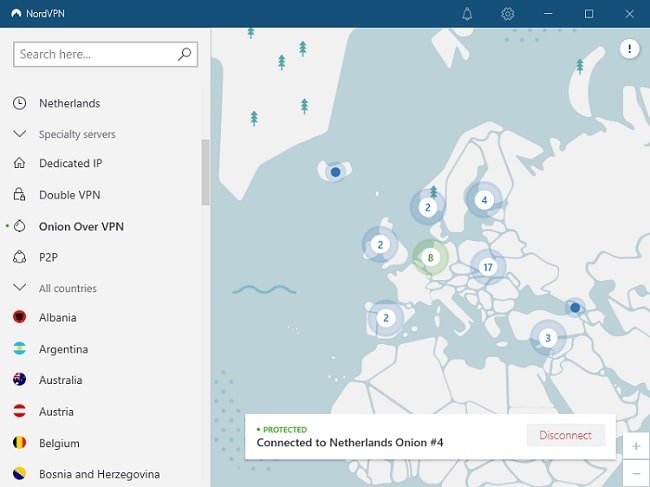Click the Belgium flag icon
The width and height of the screenshot is (650, 487).
pyautogui.click(x=19, y=443)
